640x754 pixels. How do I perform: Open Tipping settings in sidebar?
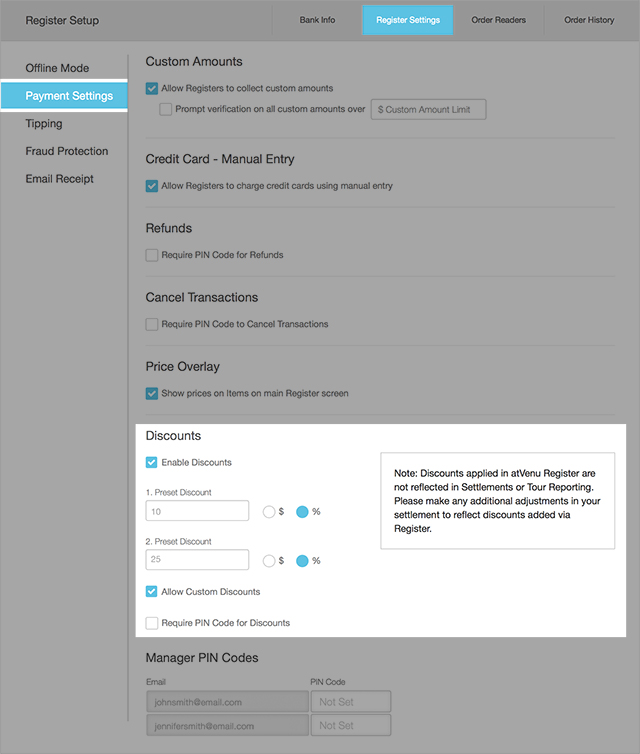tap(44, 124)
